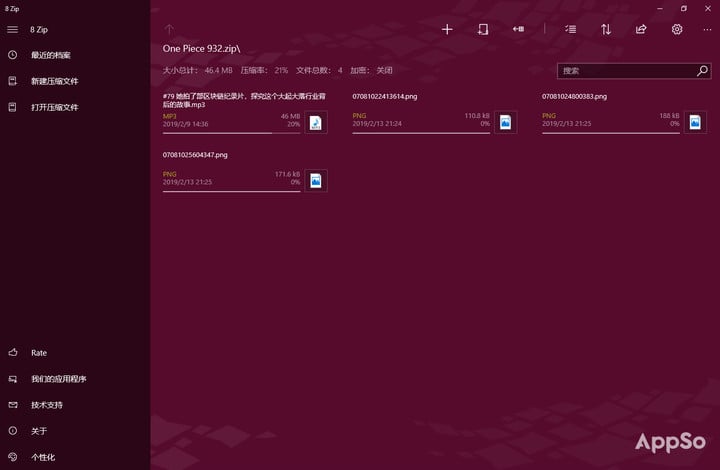This screenshot has height=470, width=720.
Task: Toggle the hamburger navigation menu
Action: coord(12,29)
